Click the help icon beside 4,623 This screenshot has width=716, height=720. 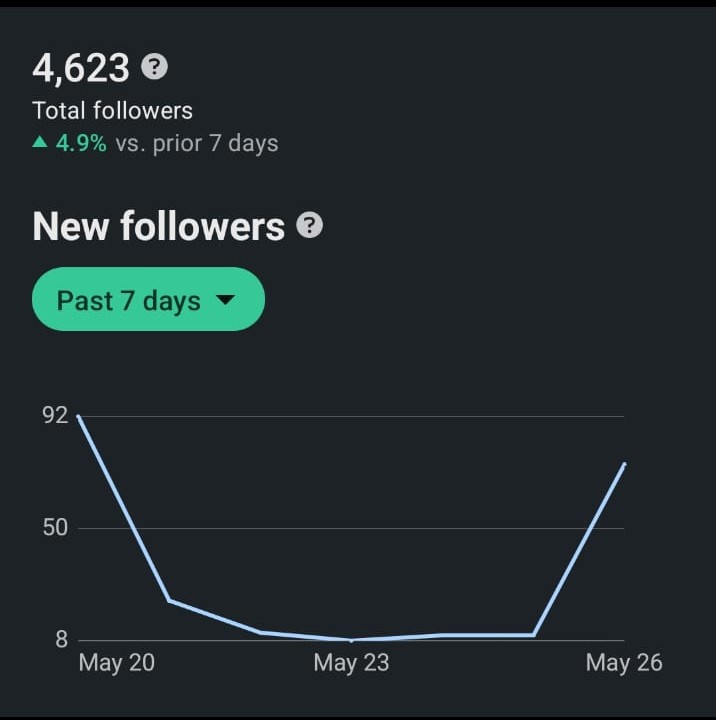[x=154, y=67]
